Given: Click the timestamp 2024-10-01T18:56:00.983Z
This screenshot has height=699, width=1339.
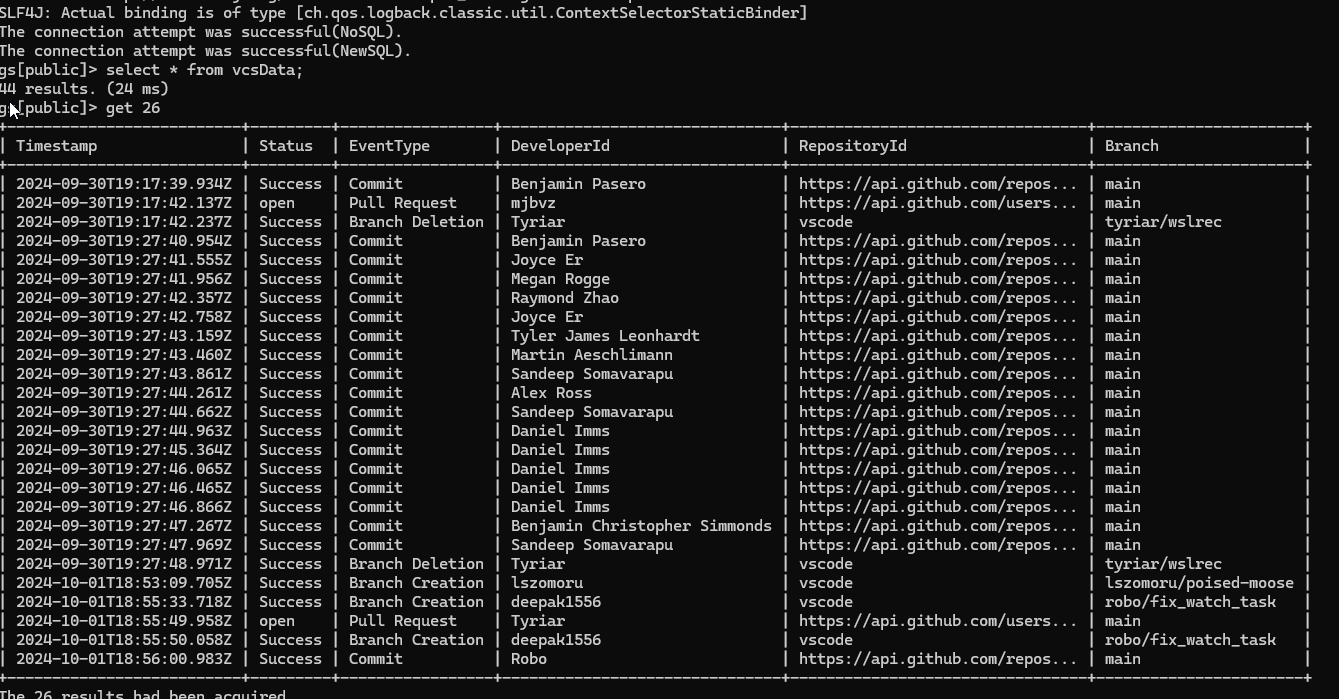Looking at the screenshot, I should [x=124, y=659].
